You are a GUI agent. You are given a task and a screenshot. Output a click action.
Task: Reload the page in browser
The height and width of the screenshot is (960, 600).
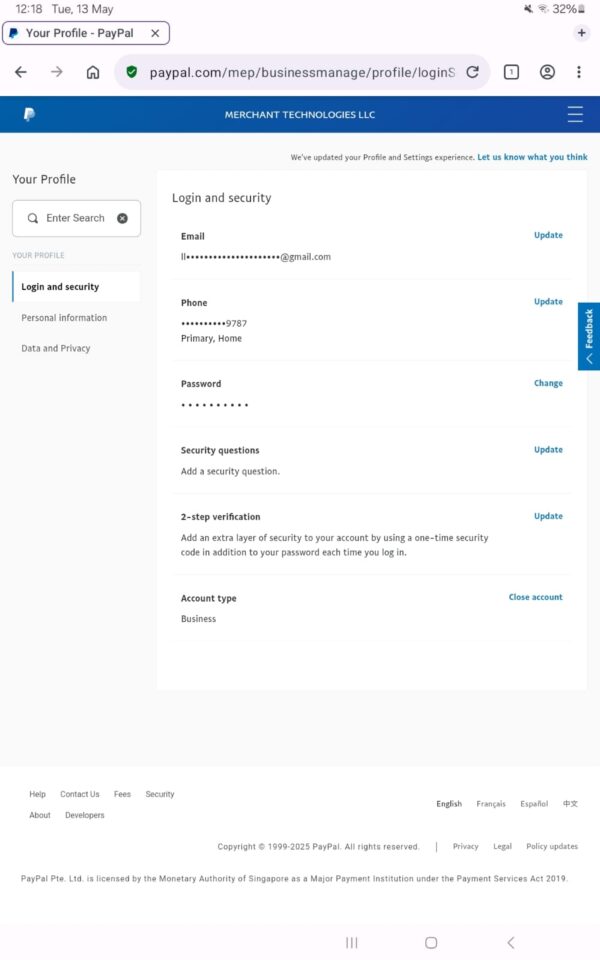coord(473,72)
